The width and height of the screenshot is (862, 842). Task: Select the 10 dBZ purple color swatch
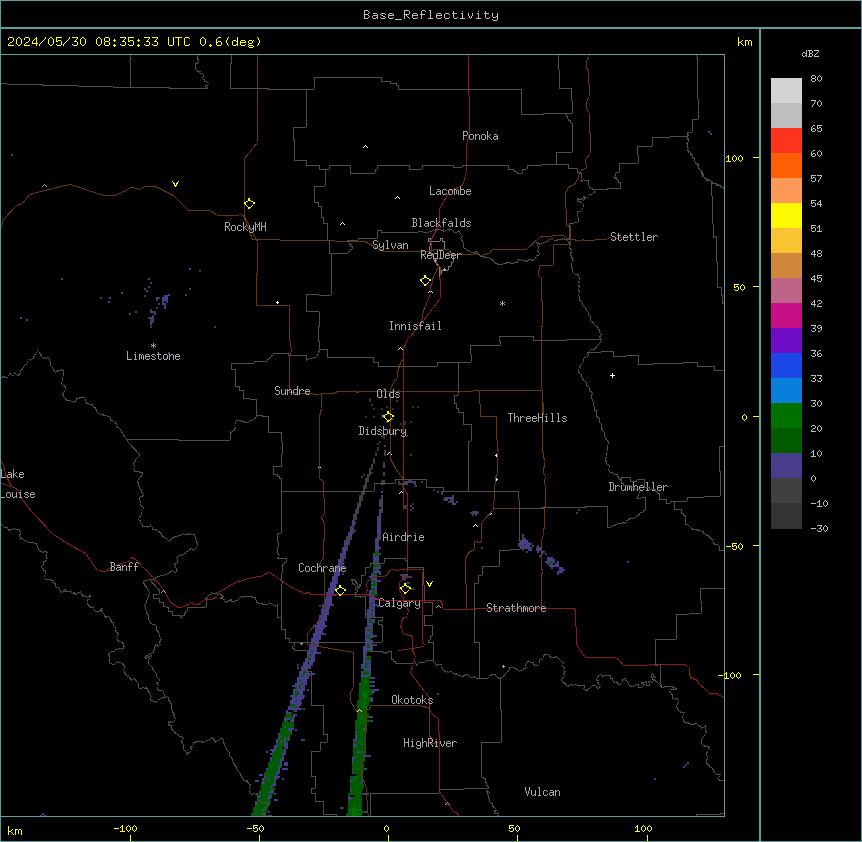click(x=786, y=466)
